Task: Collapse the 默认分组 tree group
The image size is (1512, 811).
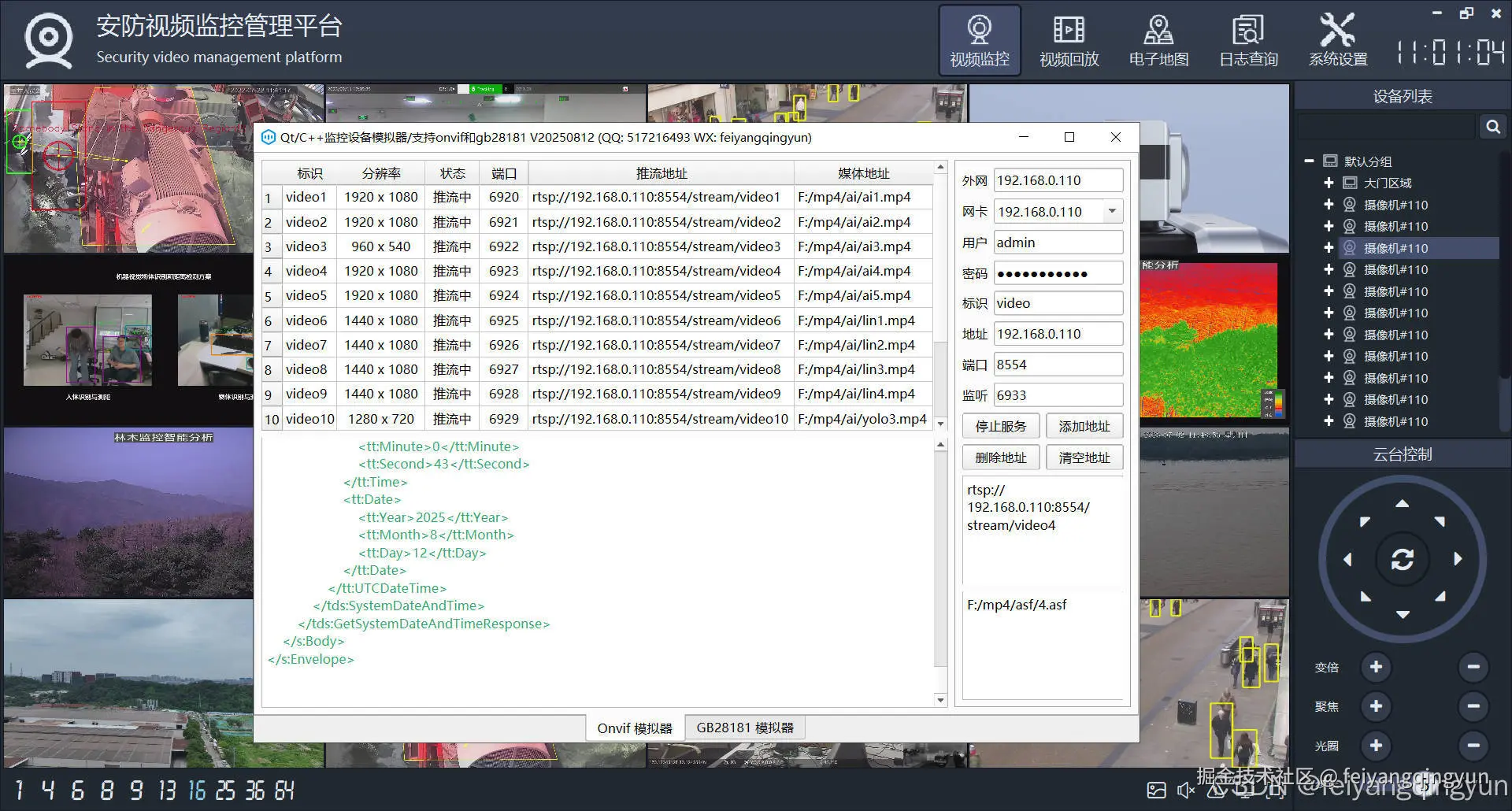Action: pos(1309,161)
